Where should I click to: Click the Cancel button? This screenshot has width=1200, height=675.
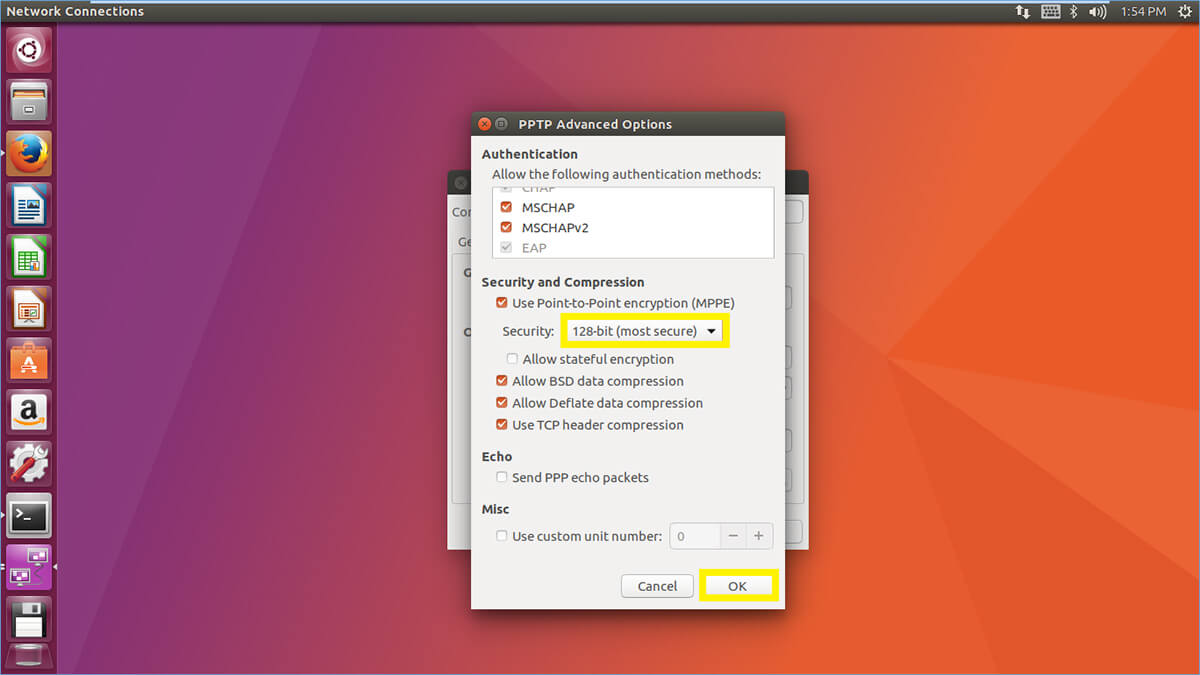point(657,586)
